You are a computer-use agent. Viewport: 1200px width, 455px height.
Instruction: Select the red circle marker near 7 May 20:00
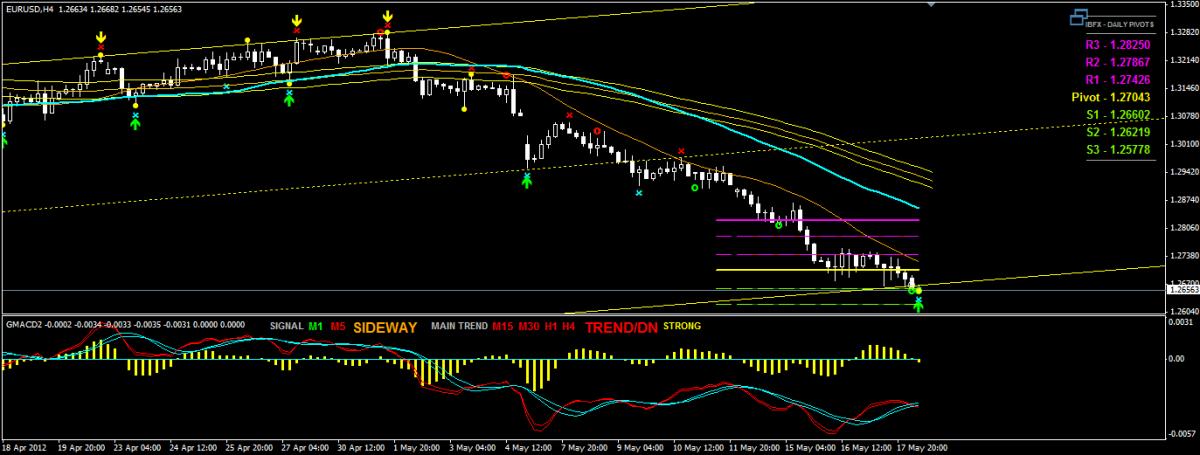tap(597, 131)
